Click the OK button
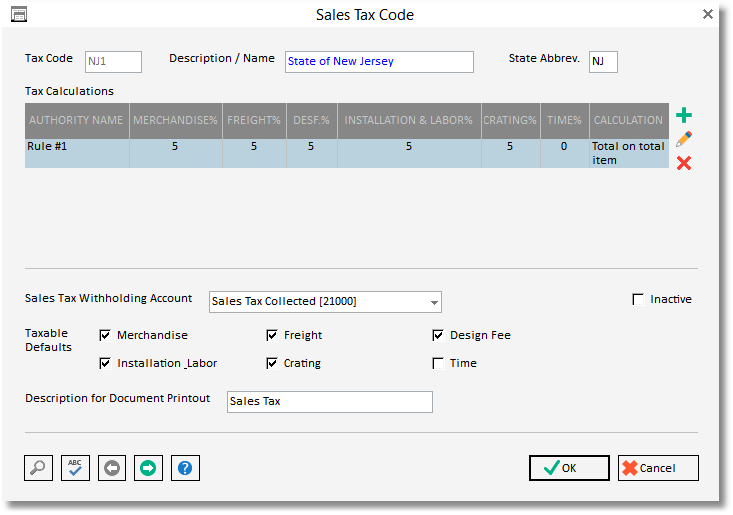The height and width of the screenshot is (515, 733). click(x=569, y=468)
